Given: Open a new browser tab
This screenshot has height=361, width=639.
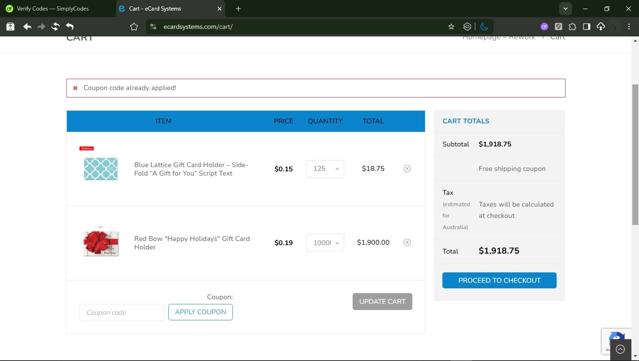Looking at the screenshot, I should (x=238, y=9).
